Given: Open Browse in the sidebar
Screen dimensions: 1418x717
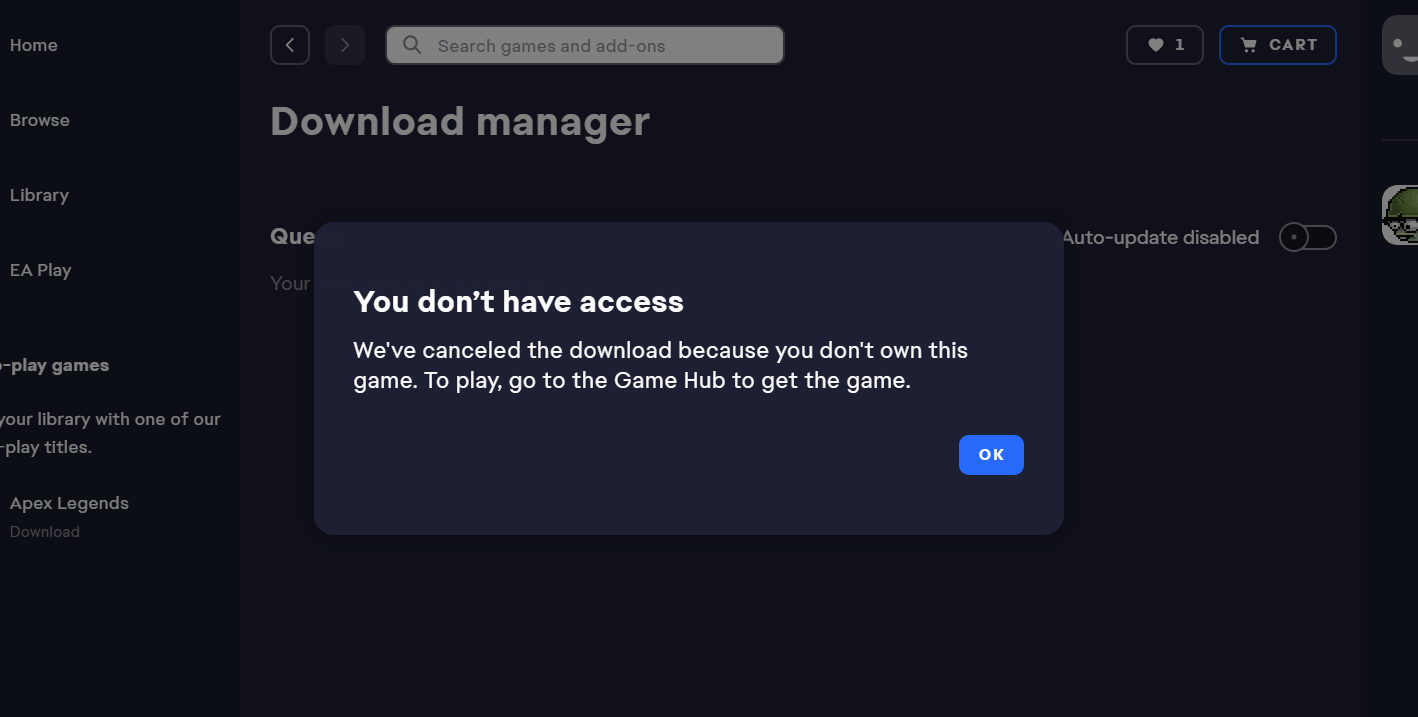Looking at the screenshot, I should click(40, 120).
